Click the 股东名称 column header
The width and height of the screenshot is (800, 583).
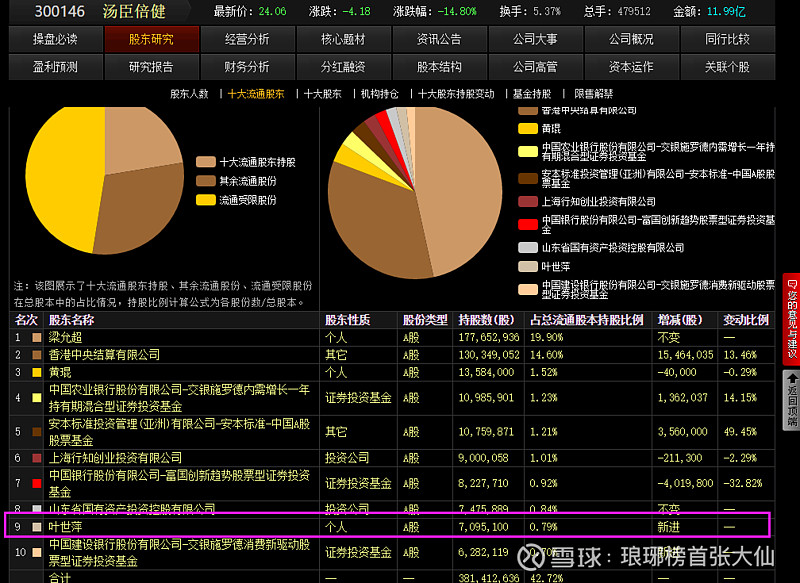click(71, 320)
